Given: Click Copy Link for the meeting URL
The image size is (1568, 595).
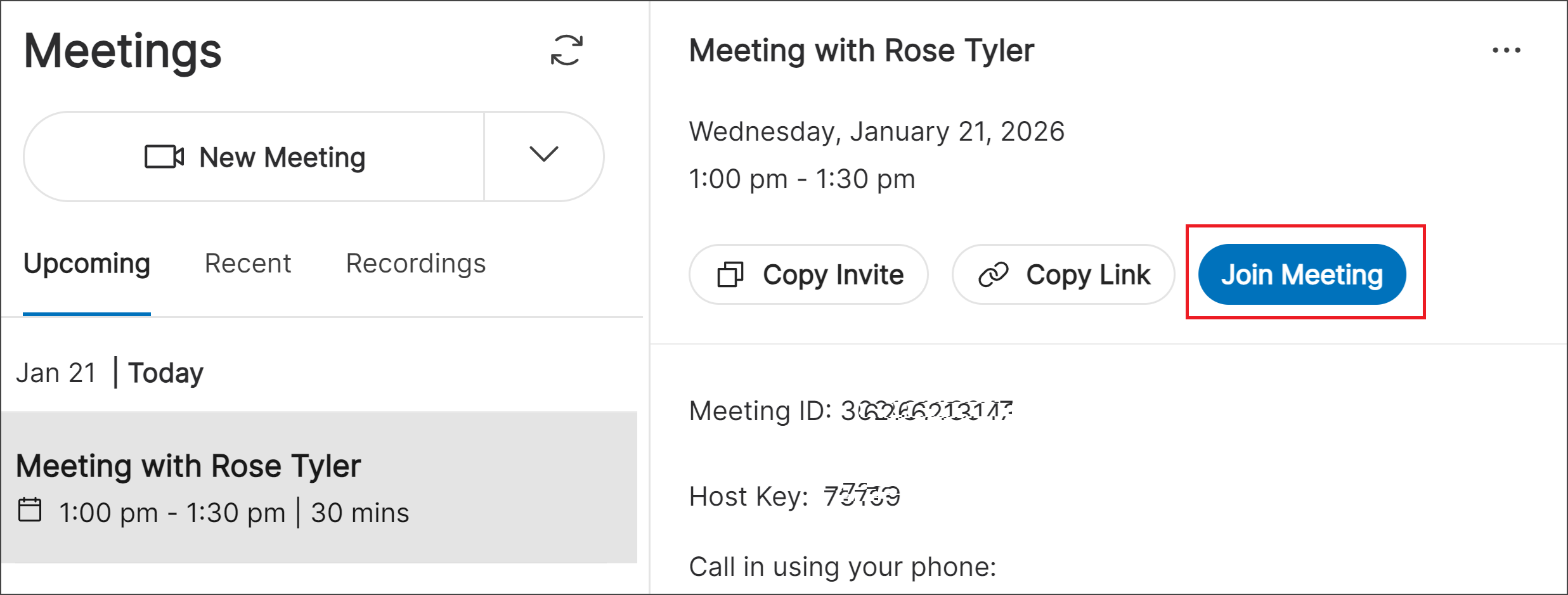Looking at the screenshot, I should coord(1063,274).
